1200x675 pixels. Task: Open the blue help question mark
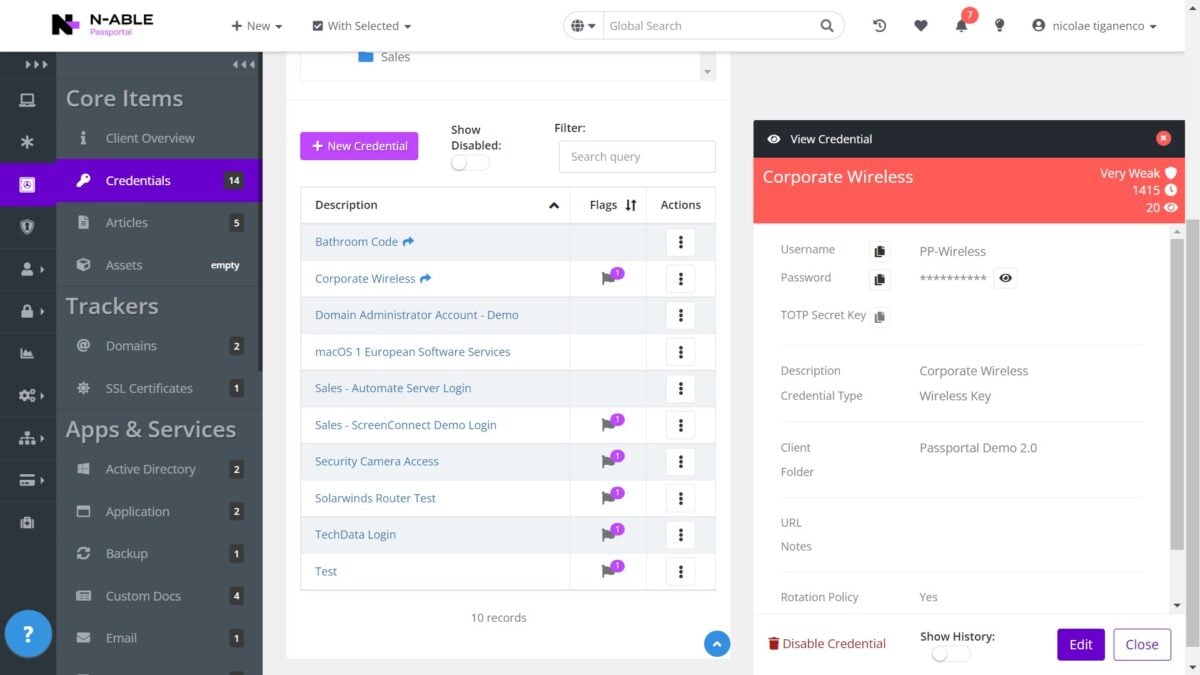click(28, 633)
